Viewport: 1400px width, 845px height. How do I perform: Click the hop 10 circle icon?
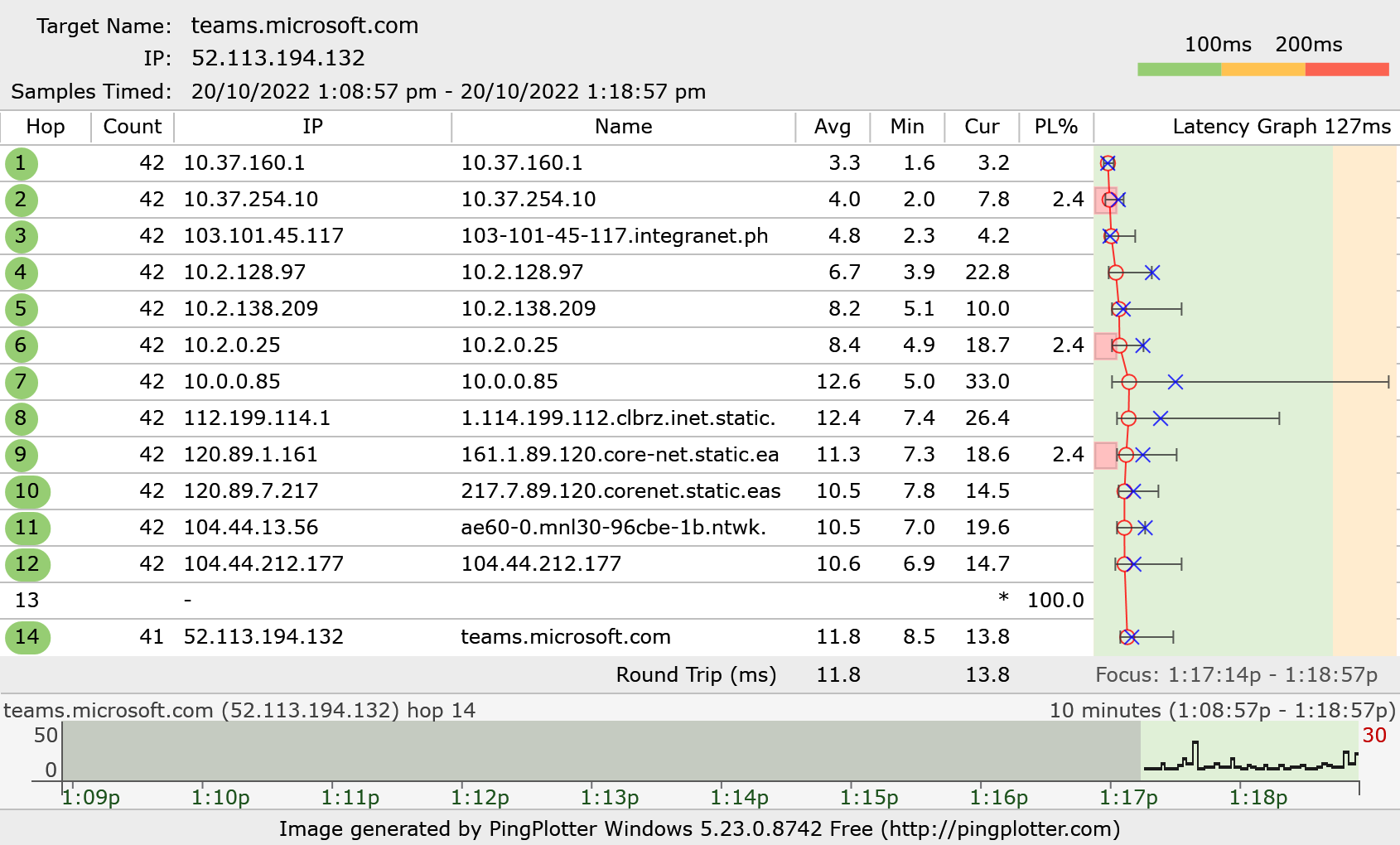[x=27, y=491]
